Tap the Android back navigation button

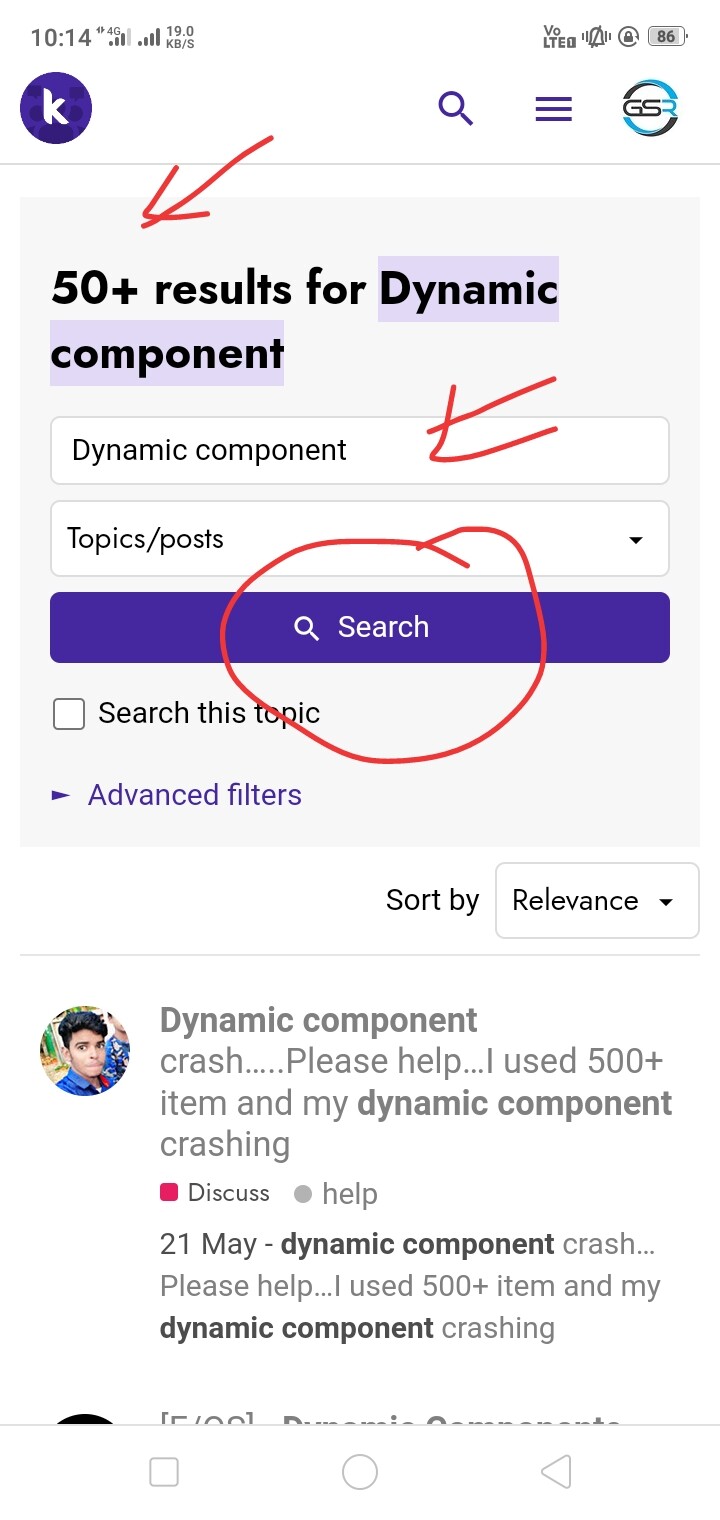coord(556,1471)
